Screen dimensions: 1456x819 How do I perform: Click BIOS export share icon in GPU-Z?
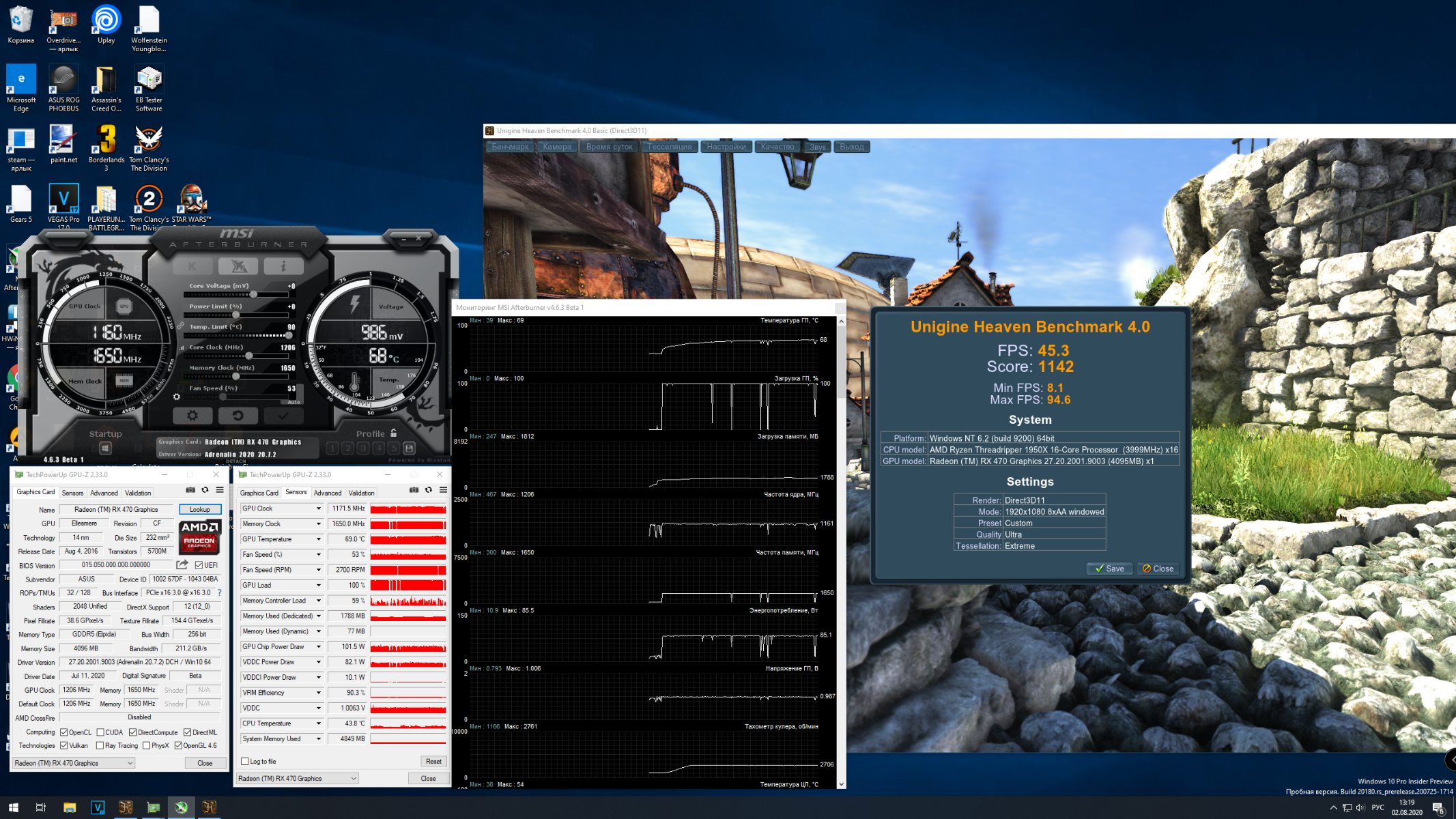(x=182, y=565)
